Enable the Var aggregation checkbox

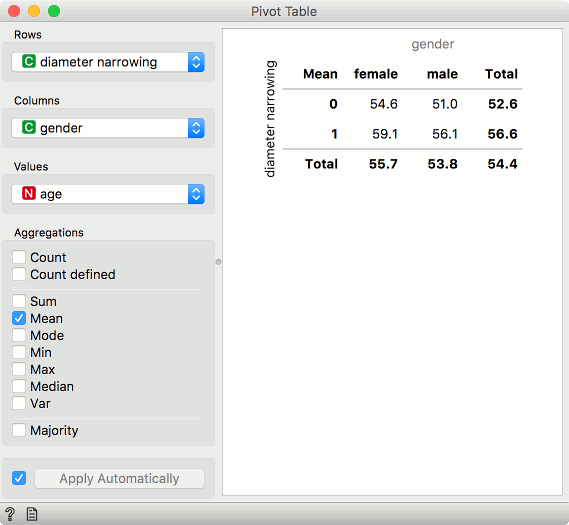[x=19, y=403]
